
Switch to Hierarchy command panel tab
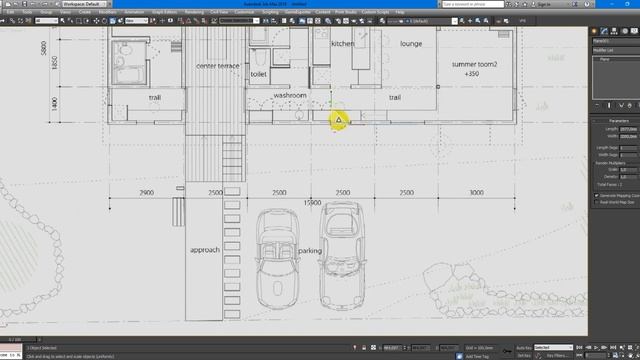coord(614,31)
